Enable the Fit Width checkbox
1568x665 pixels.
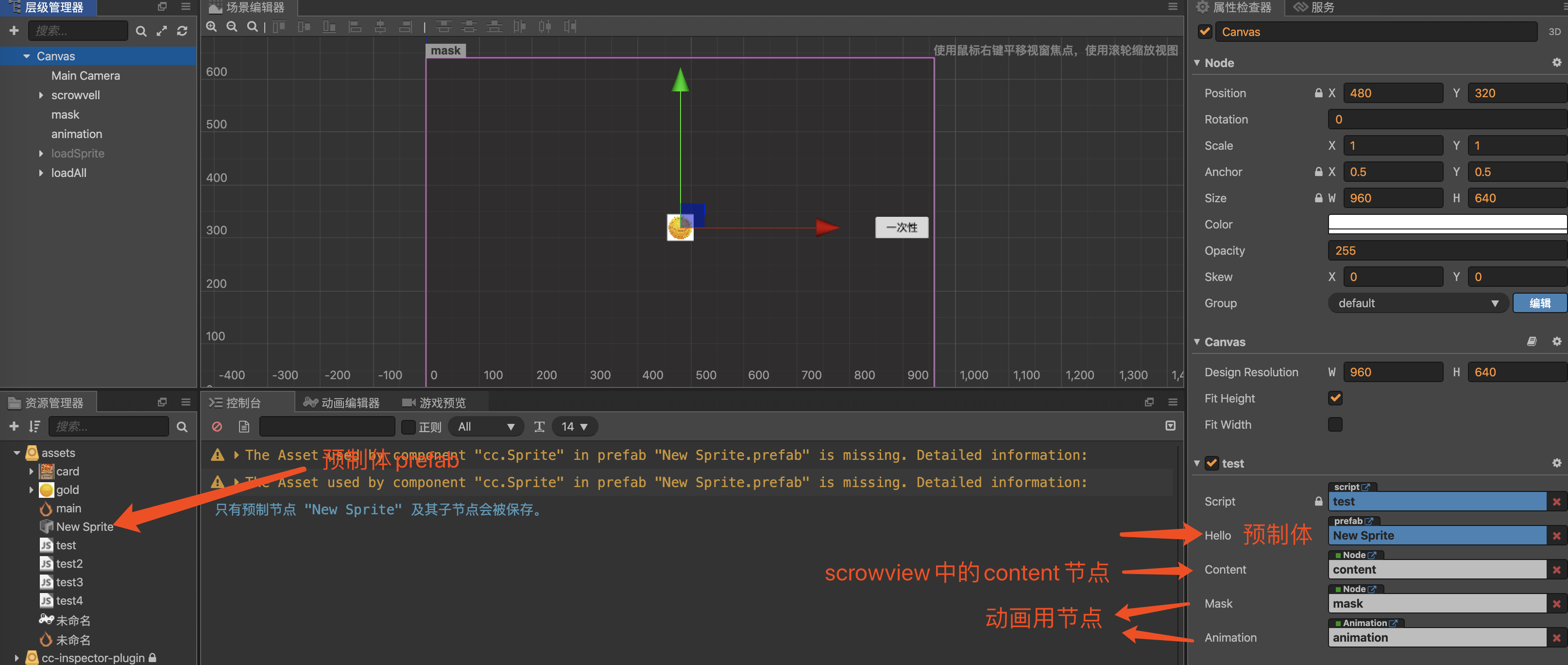point(1335,424)
